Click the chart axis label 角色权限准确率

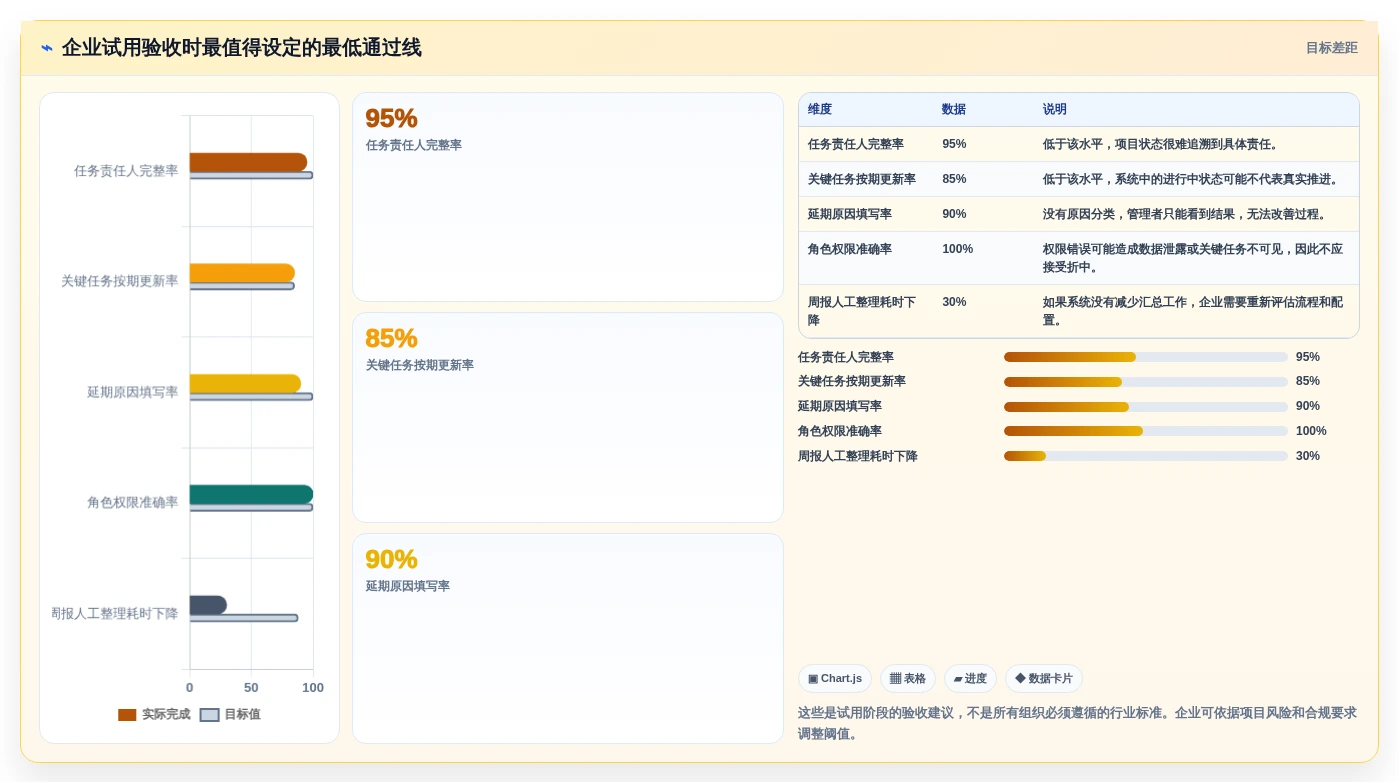133,503
